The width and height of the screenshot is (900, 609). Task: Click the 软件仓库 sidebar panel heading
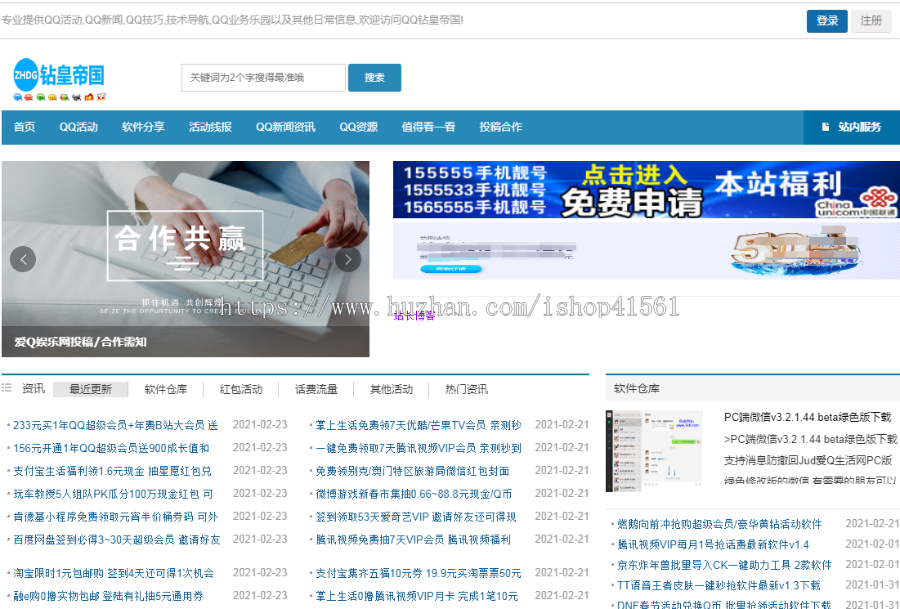coord(637,389)
